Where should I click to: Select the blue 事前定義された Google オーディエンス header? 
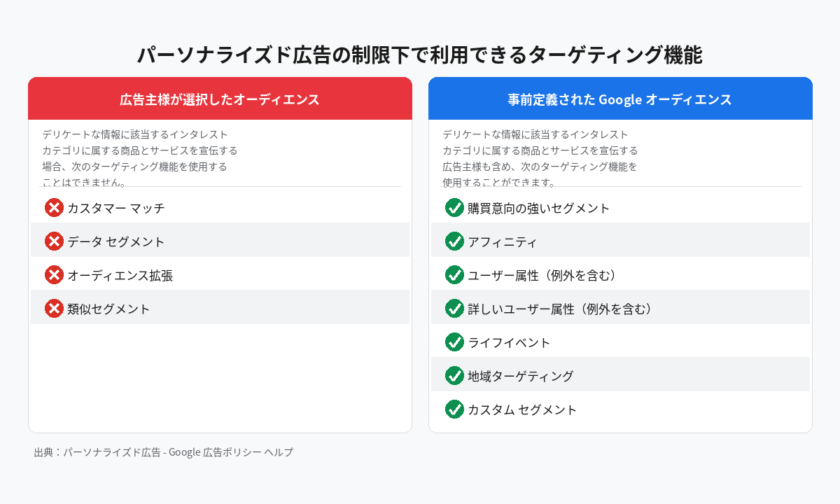[620, 99]
